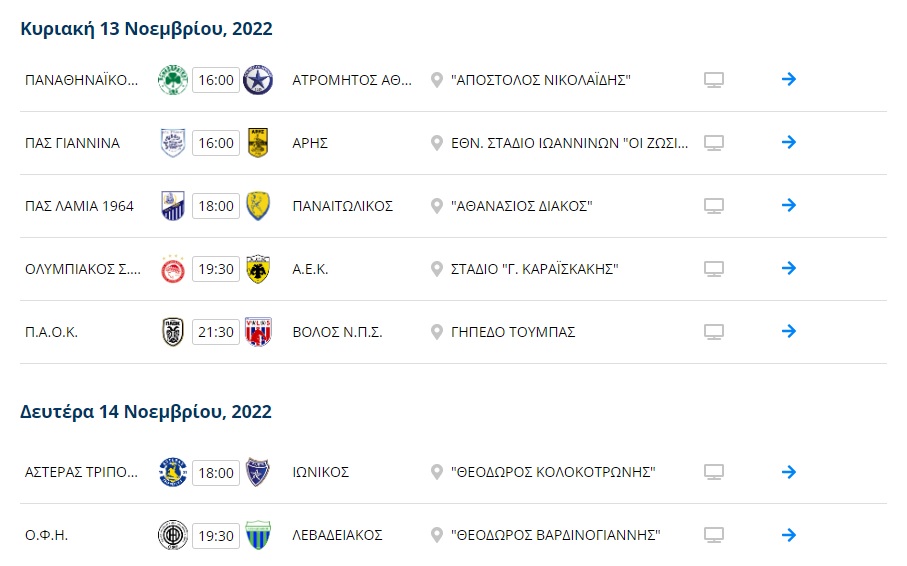Click map pin beside ΓΗΠΕΔΟ ΤΟΥΜΠΑΣ
The height and width of the screenshot is (566, 907).
[436, 332]
